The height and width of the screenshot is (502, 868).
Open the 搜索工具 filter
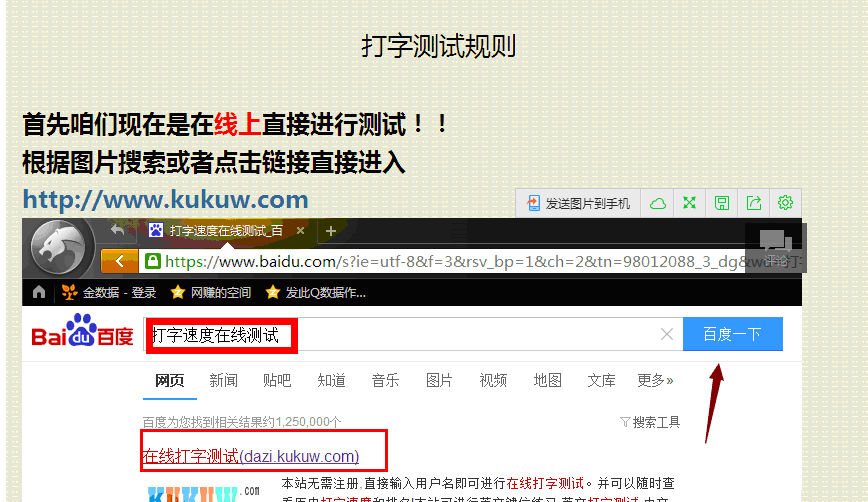coord(650,422)
